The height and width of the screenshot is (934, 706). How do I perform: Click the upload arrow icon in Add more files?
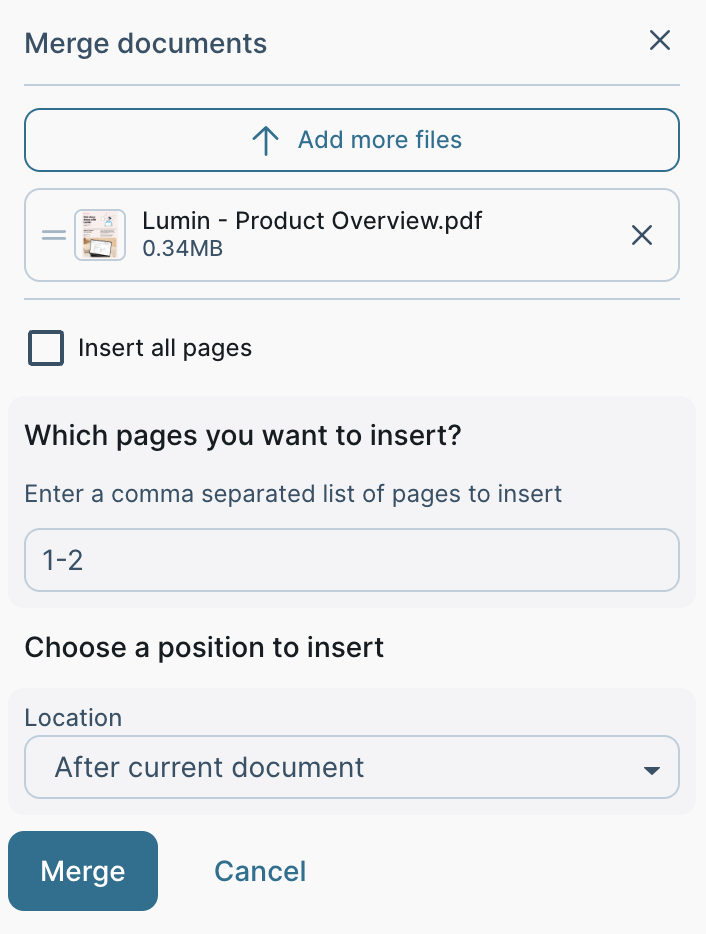(265, 140)
